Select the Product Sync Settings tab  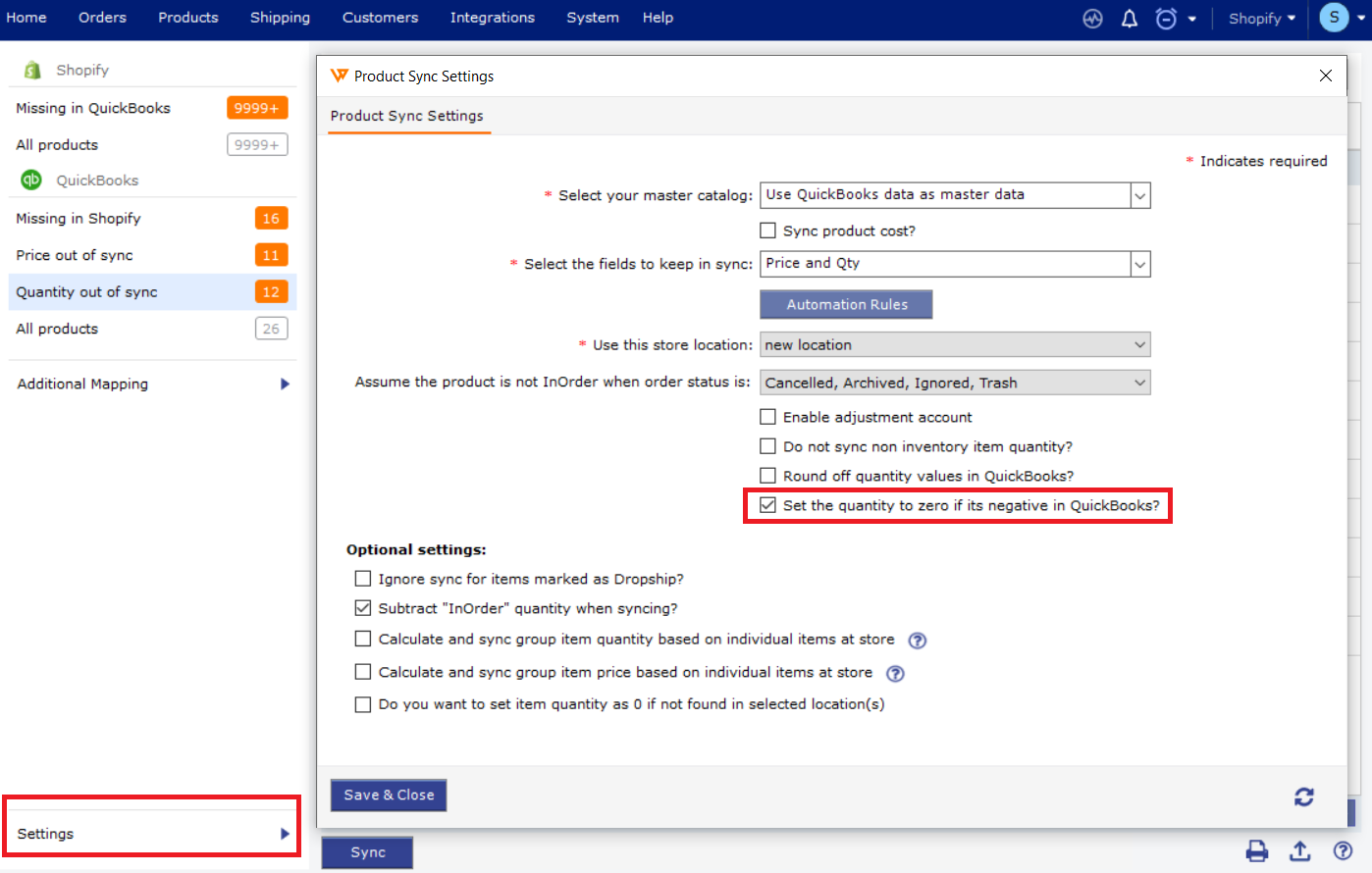pos(407,116)
